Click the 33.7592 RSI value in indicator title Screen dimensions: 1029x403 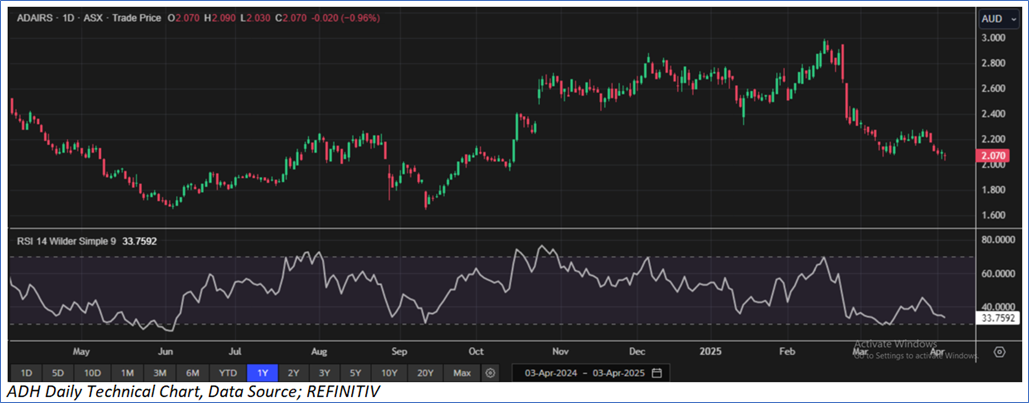coord(138,242)
